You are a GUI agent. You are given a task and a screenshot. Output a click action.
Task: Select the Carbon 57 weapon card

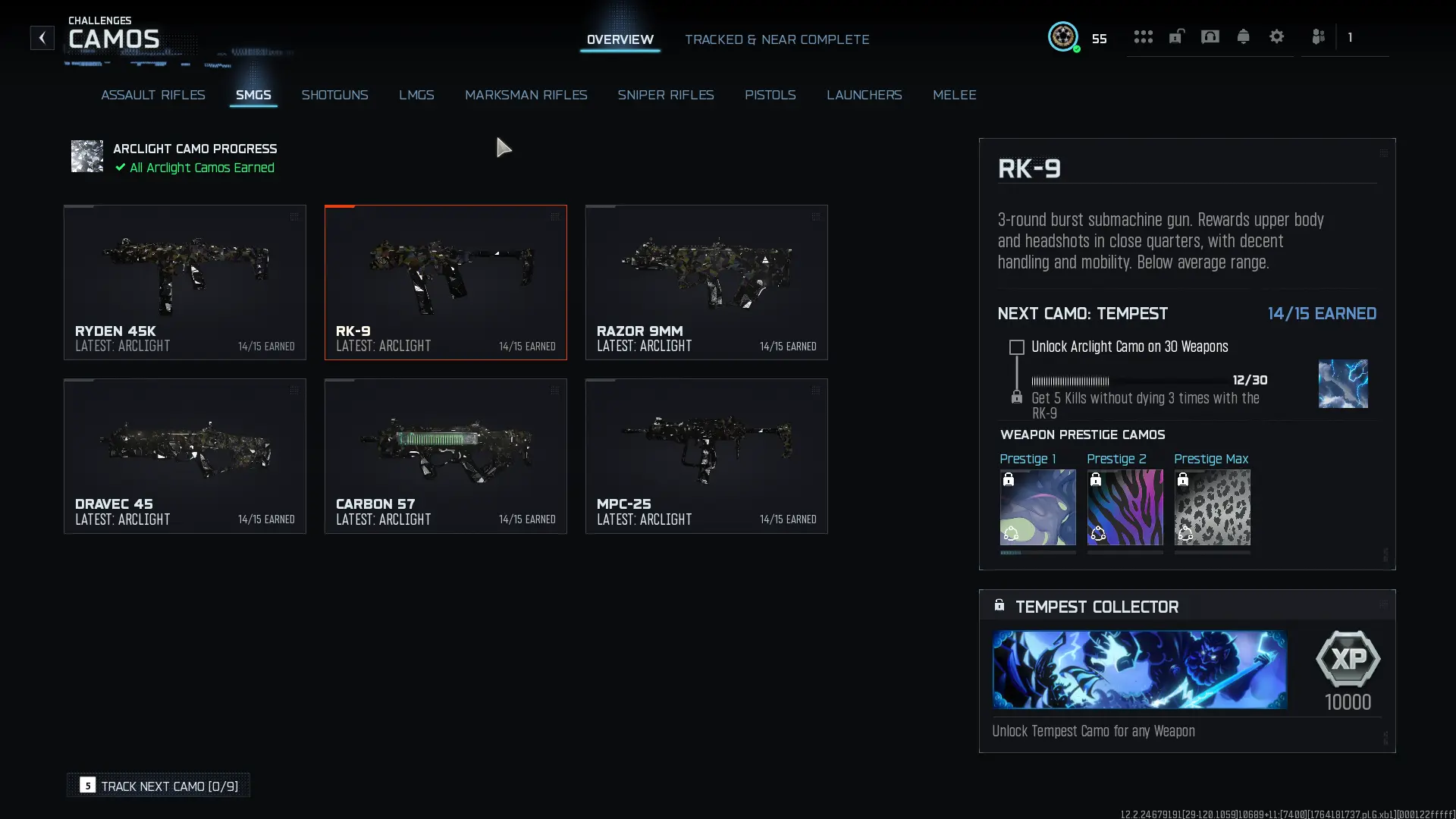pos(445,455)
